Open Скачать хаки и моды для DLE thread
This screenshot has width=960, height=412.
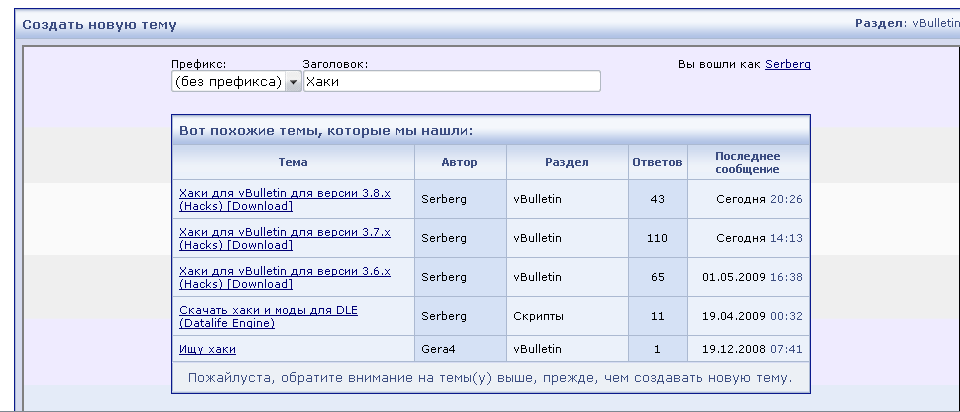[268, 316]
